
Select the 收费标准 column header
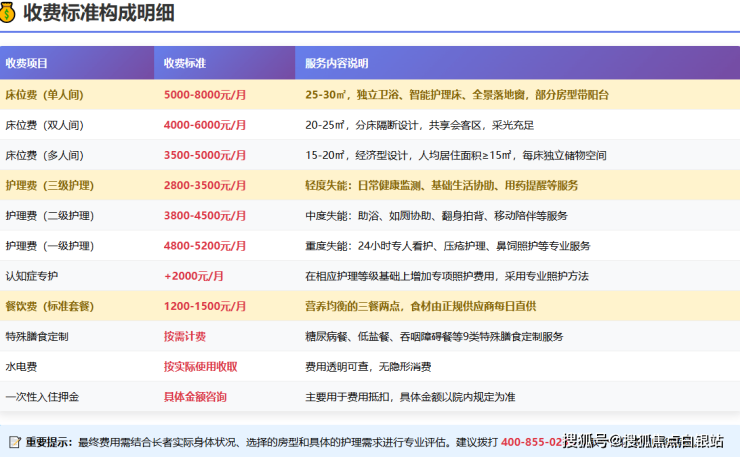pos(185,63)
